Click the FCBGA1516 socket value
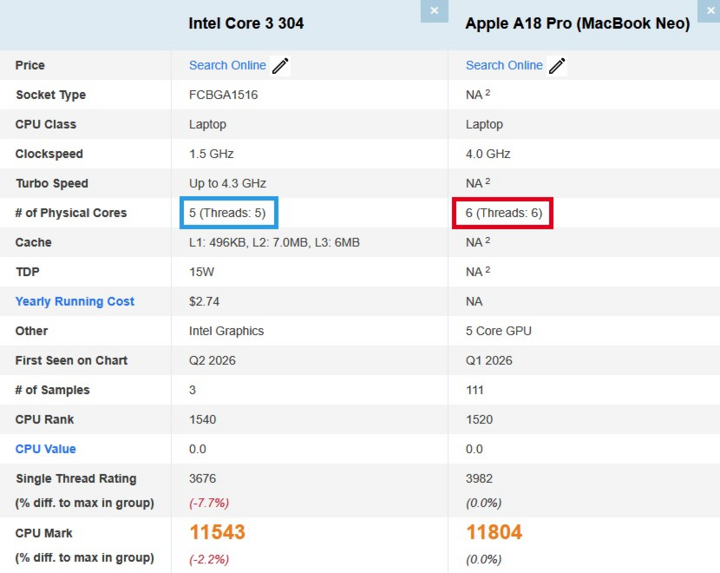 coord(224,95)
